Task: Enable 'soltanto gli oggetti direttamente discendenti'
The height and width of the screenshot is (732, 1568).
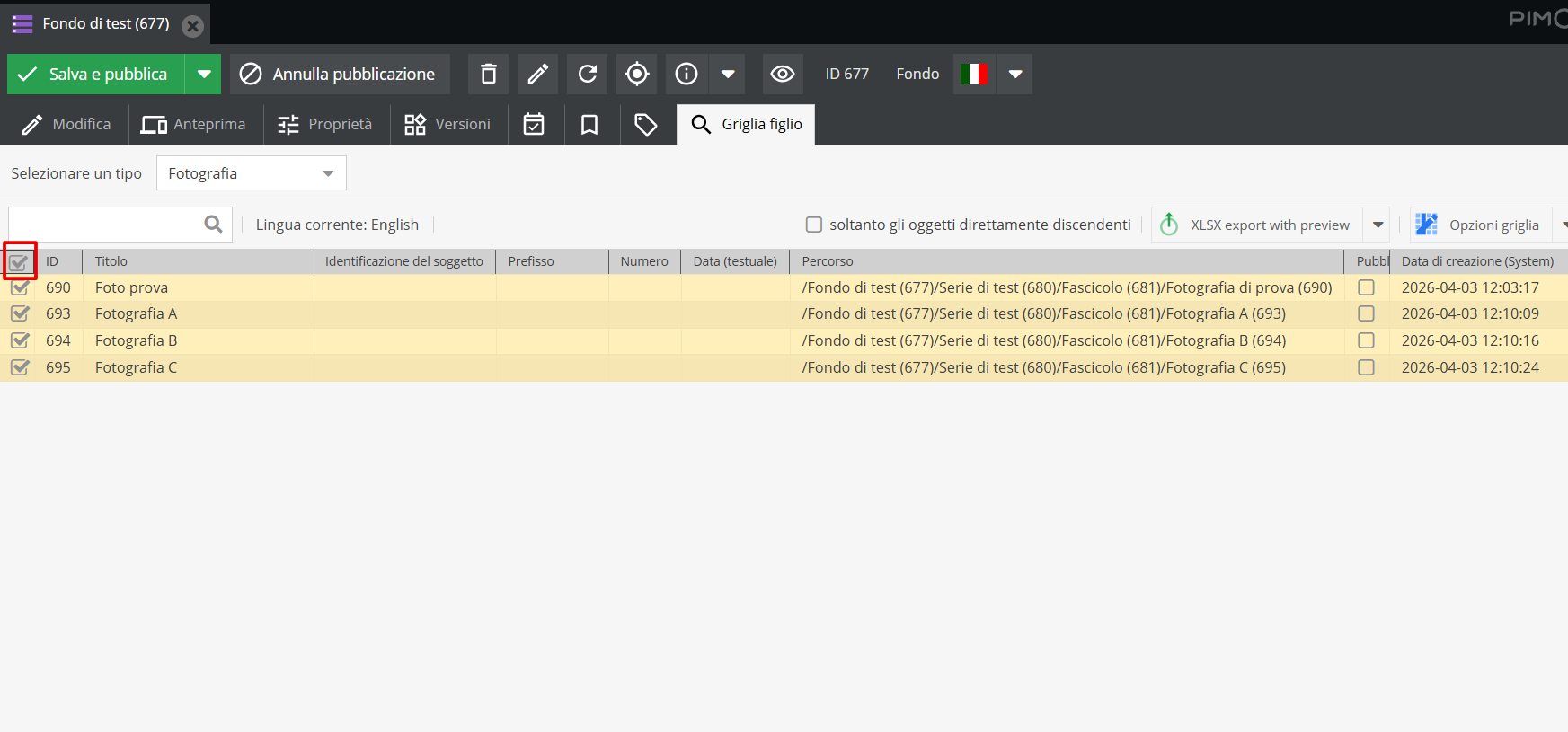Action: (814, 225)
